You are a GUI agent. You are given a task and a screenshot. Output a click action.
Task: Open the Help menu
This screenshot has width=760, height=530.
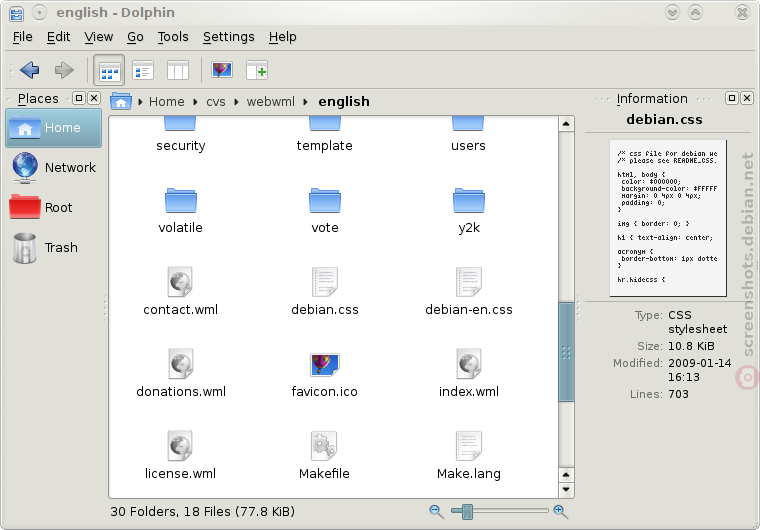point(283,37)
